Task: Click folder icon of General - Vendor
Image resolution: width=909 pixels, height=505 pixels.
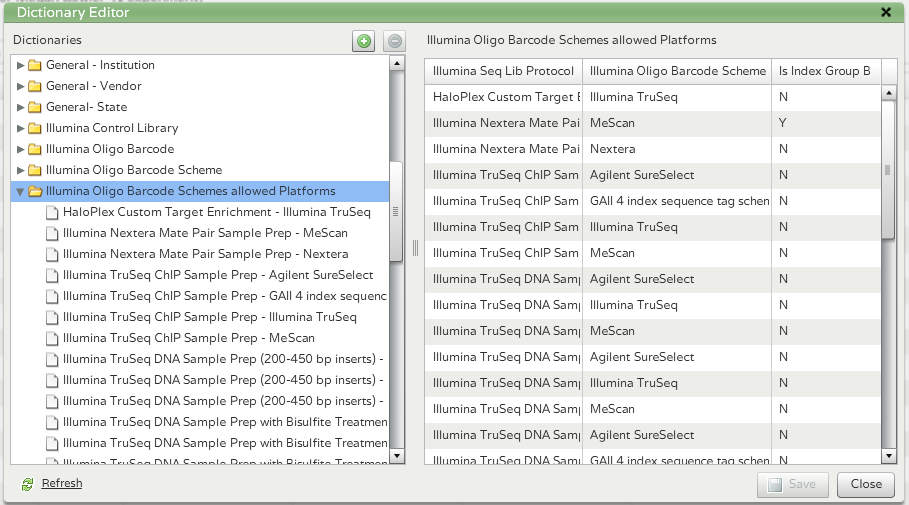Action: point(35,86)
